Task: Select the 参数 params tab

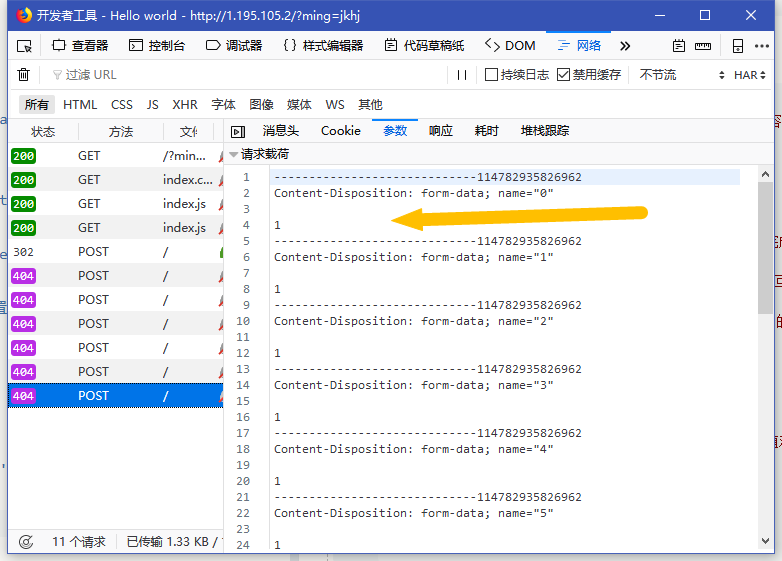Action: point(395,131)
